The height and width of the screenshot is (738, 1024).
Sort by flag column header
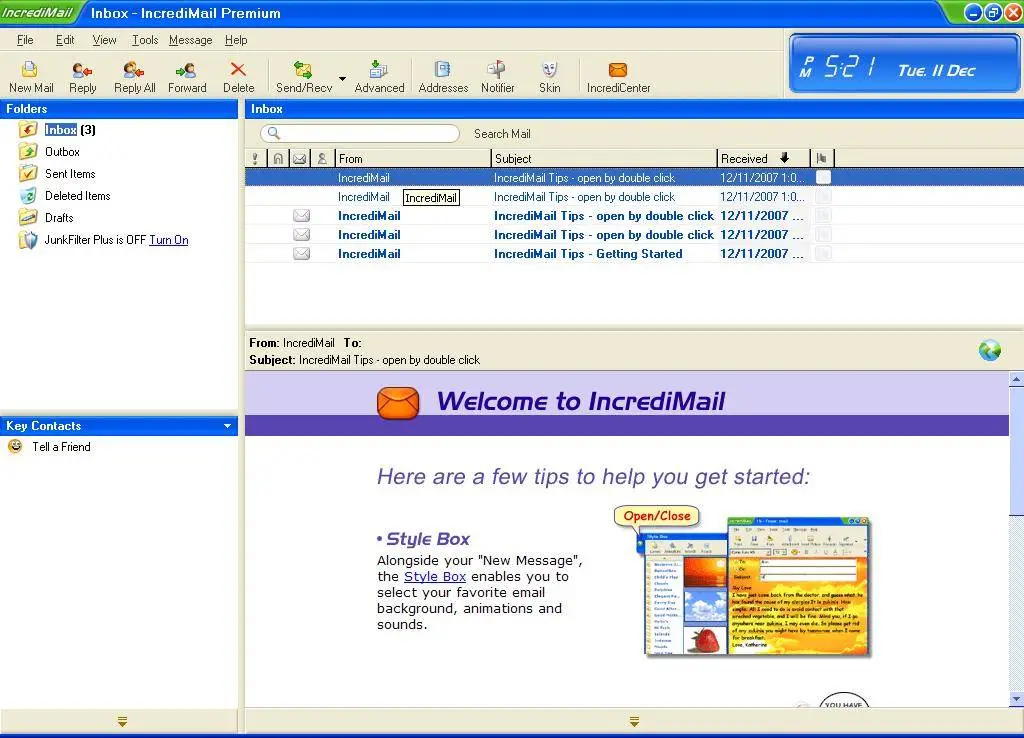tap(822, 158)
